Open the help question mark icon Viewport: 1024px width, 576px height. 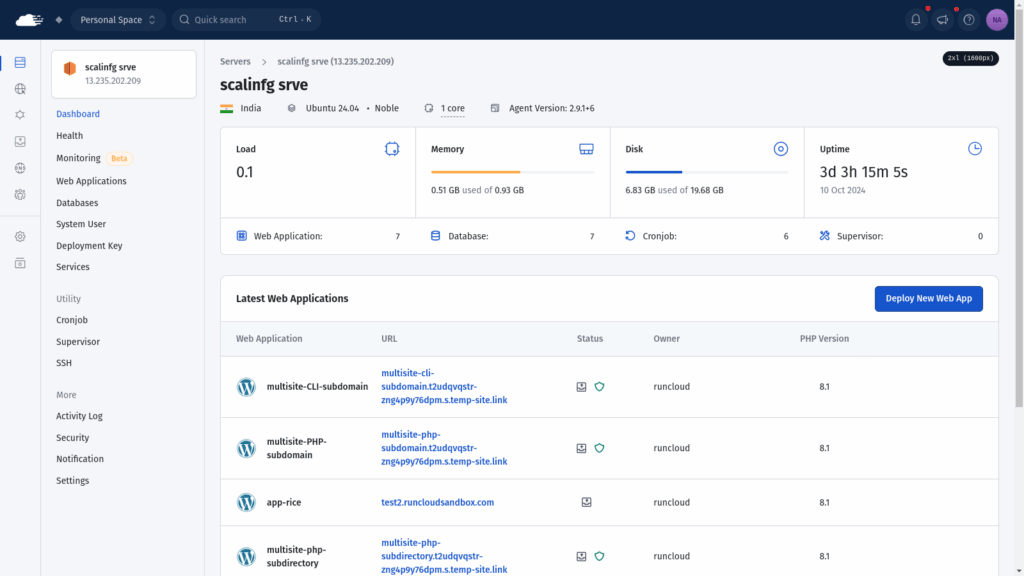pos(968,20)
